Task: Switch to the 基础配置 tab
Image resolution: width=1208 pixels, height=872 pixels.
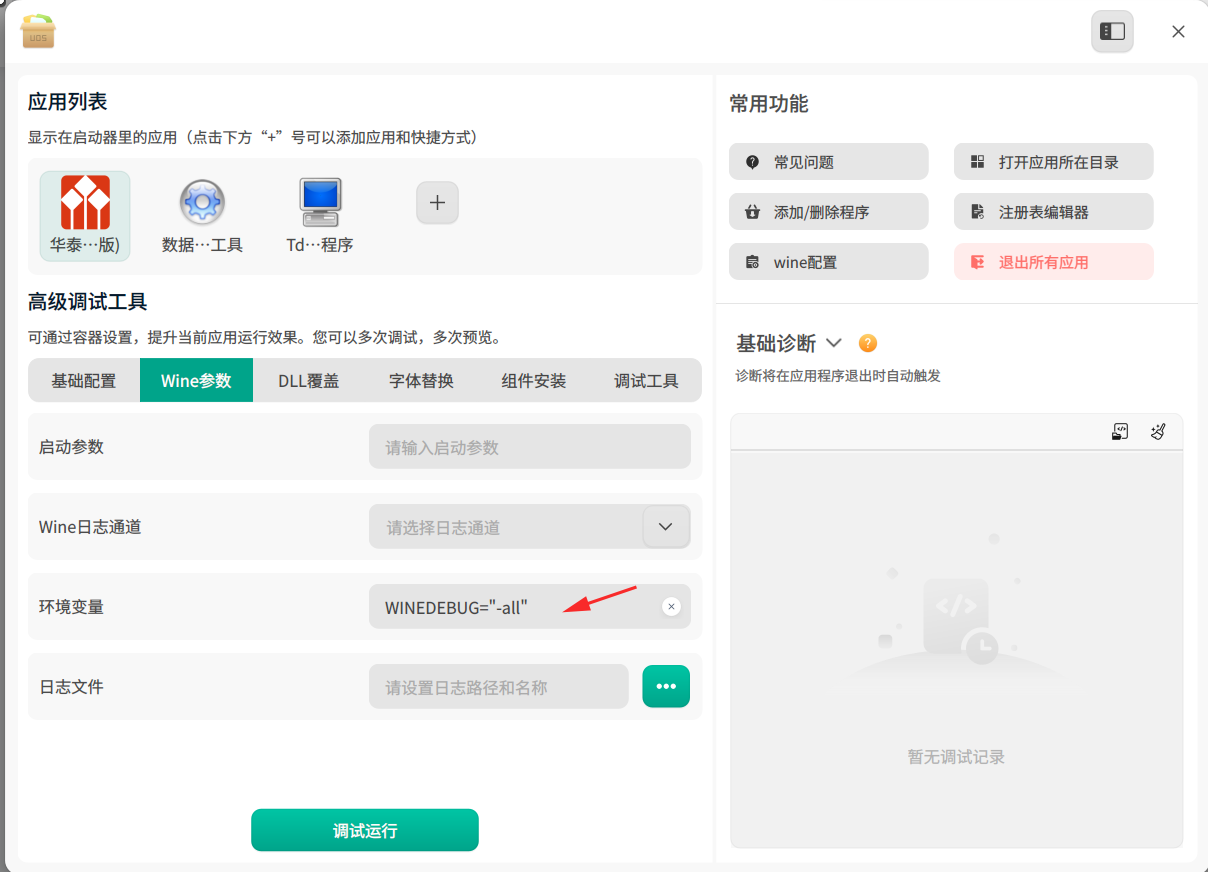Action: [84, 380]
